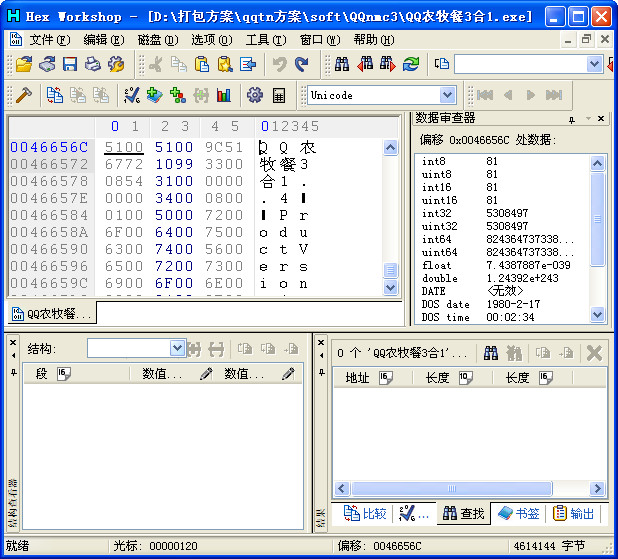Click the bar chart statistics icon

coord(224,95)
